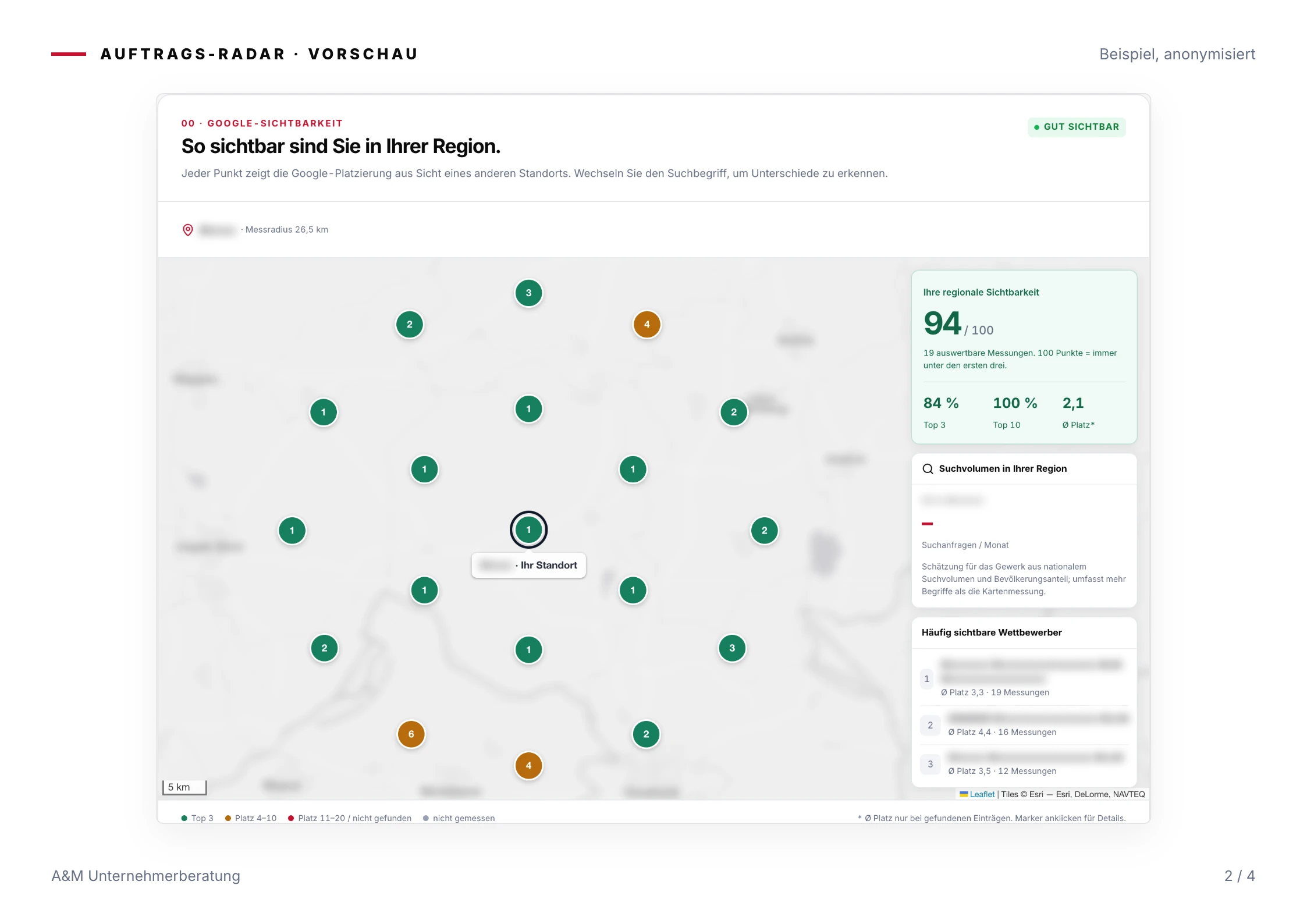This screenshot has width=1307, height=924.
Task: Click the 100 % Top 10 statistic
Action: (1015, 412)
